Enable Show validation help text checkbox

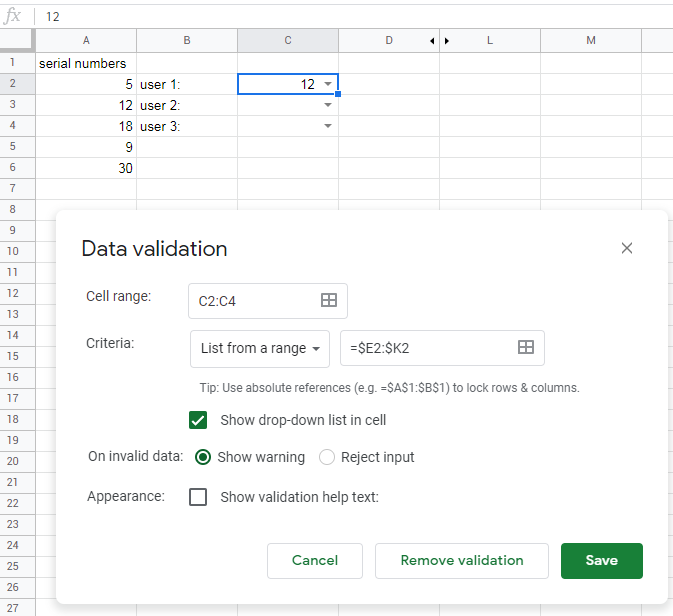point(198,497)
